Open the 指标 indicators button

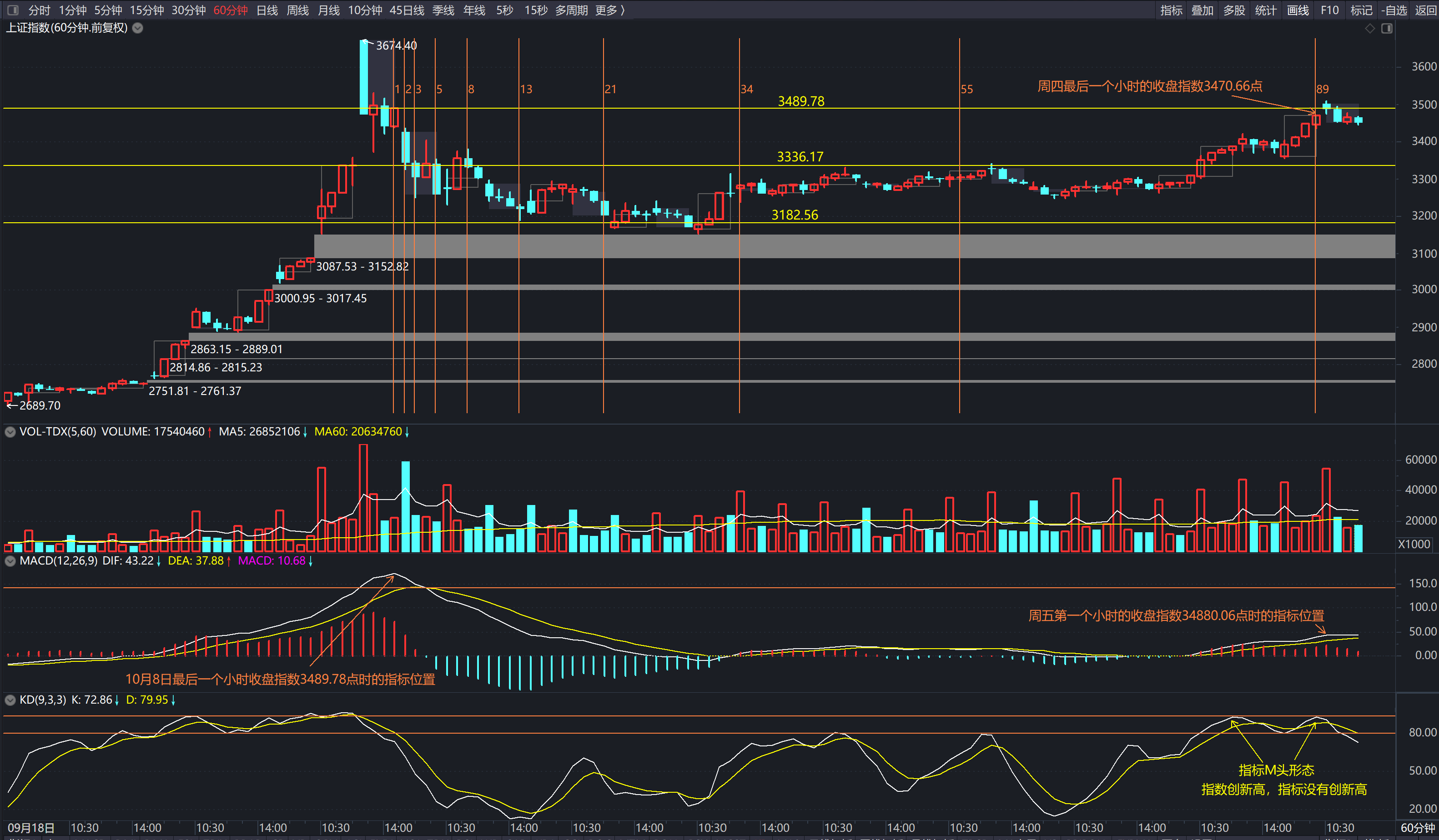click(x=1171, y=10)
